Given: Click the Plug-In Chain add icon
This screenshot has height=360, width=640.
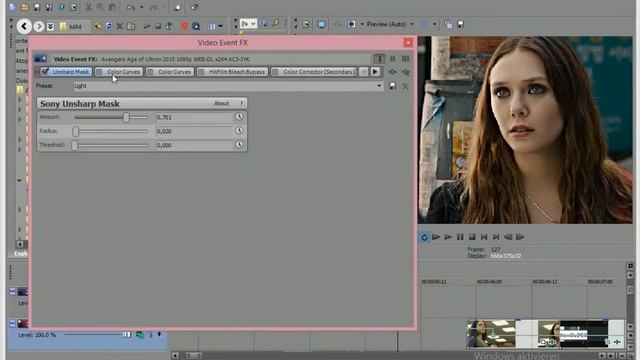Looking at the screenshot, I should [392, 72].
